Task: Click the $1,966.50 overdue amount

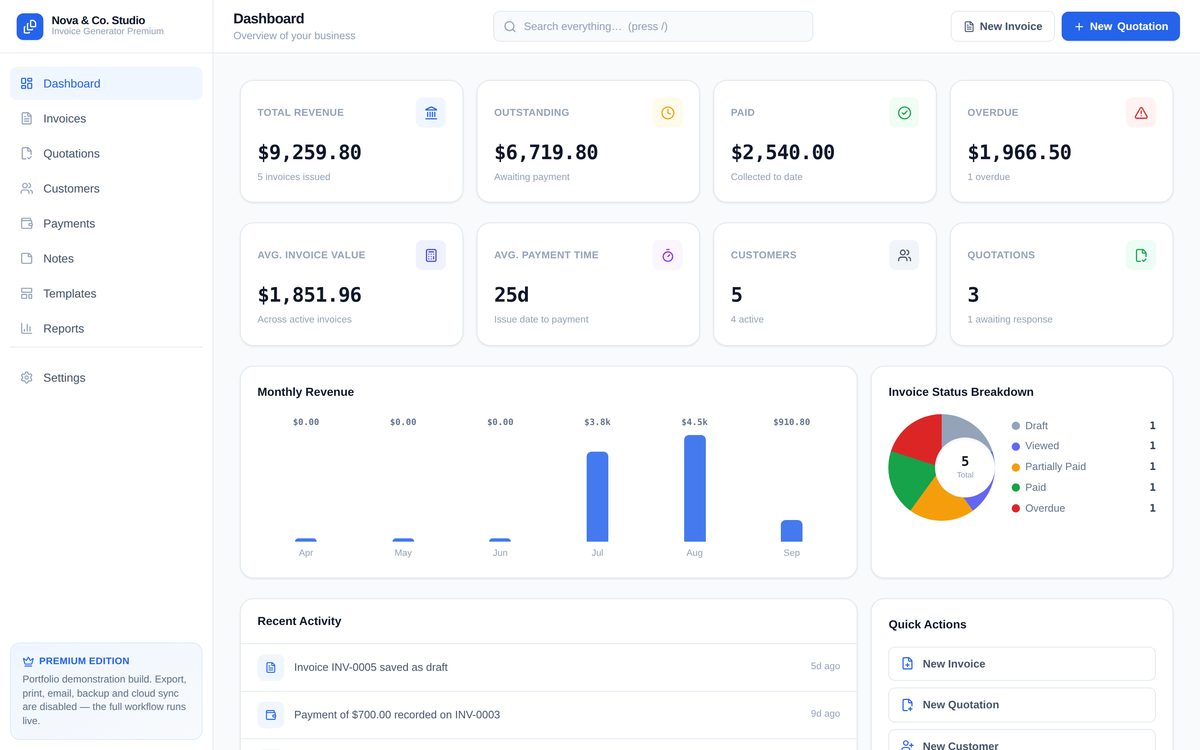Action: click(x=1019, y=153)
